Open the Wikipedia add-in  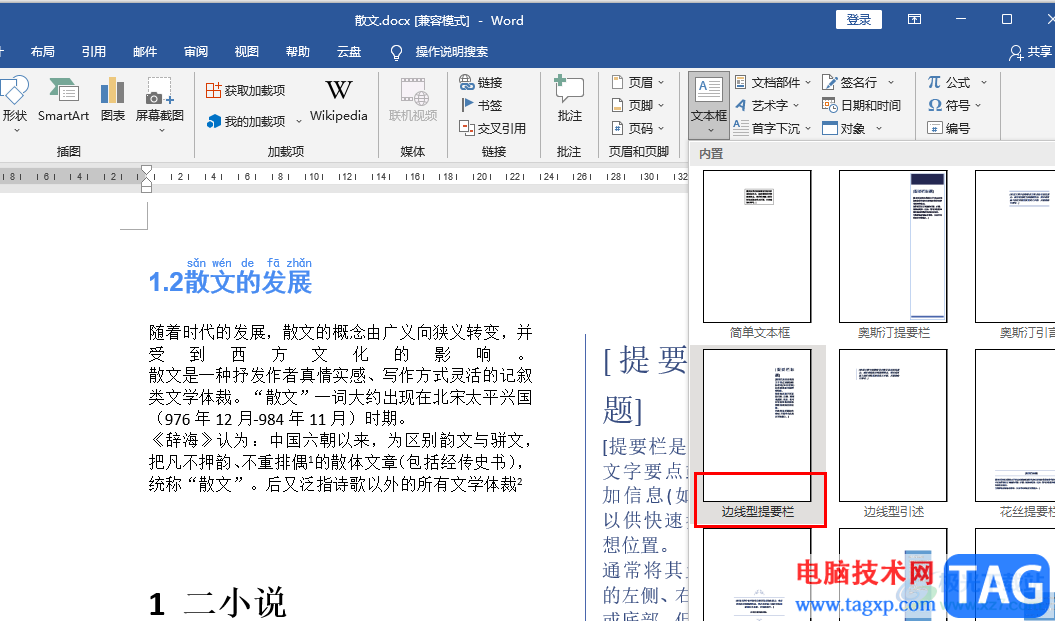338,100
